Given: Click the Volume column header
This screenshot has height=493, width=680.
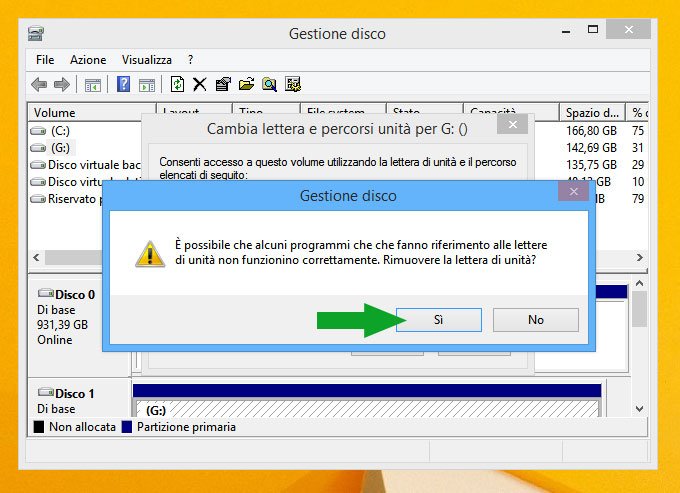Looking at the screenshot, I should click(92, 112).
